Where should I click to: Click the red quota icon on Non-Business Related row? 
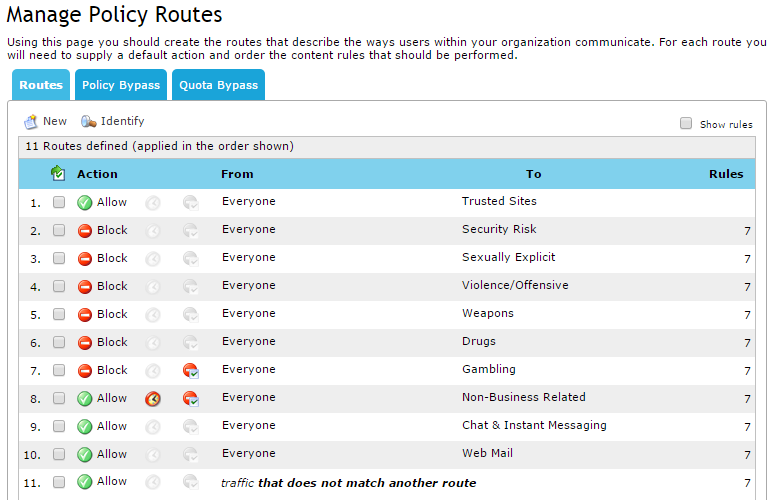coord(191,398)
